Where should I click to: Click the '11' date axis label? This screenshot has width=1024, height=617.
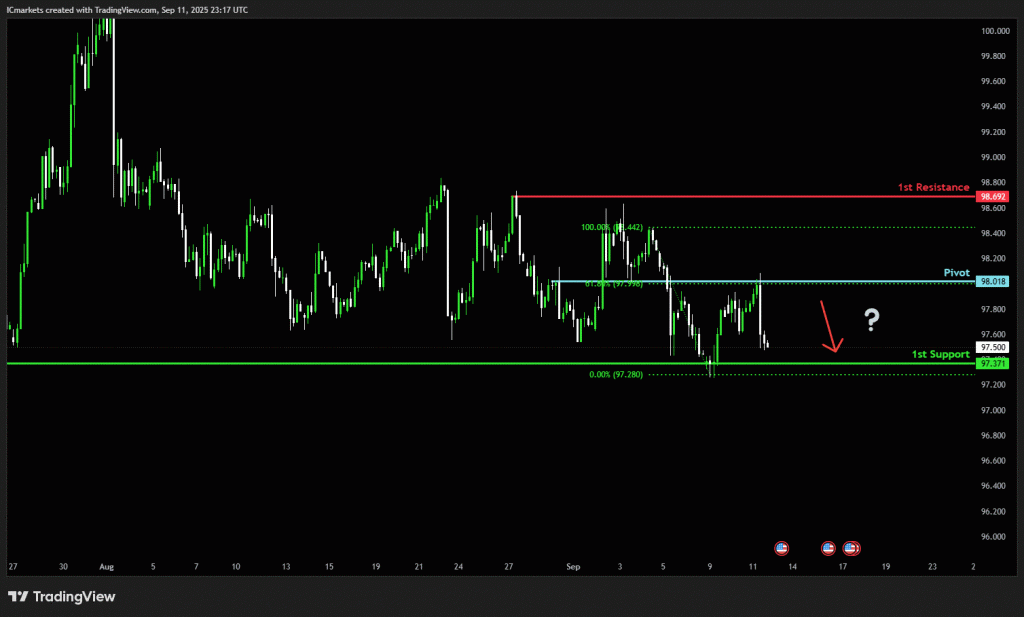(x=752, y=567)
